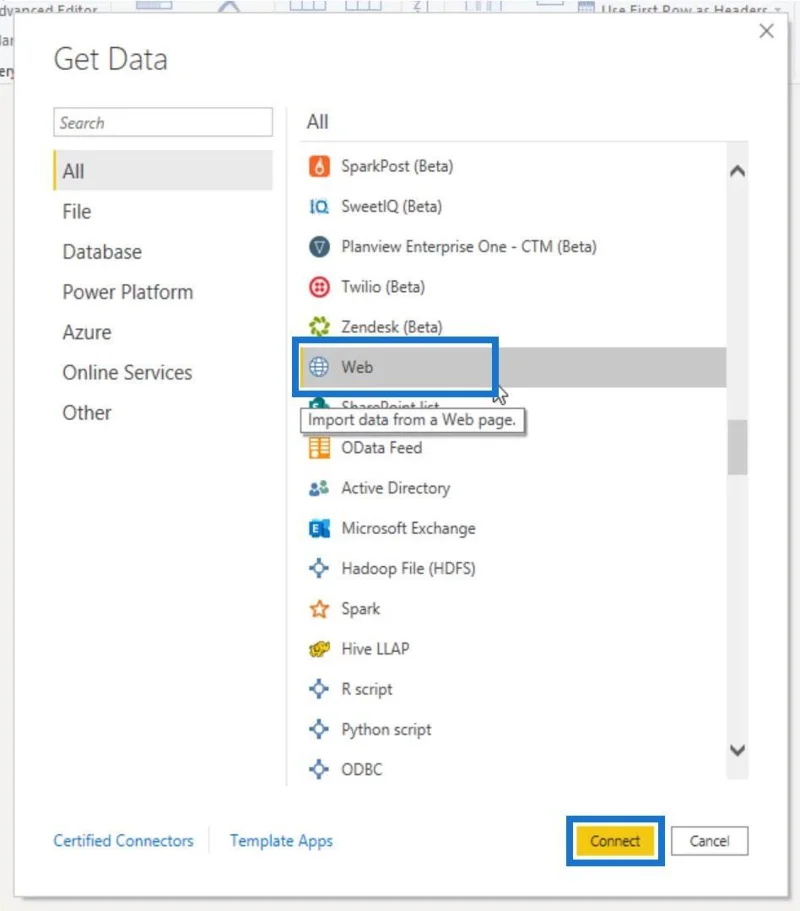Select Twilio (Beta) connector text
The width and height of the screenshot is (800, 911).
[383, 287]
